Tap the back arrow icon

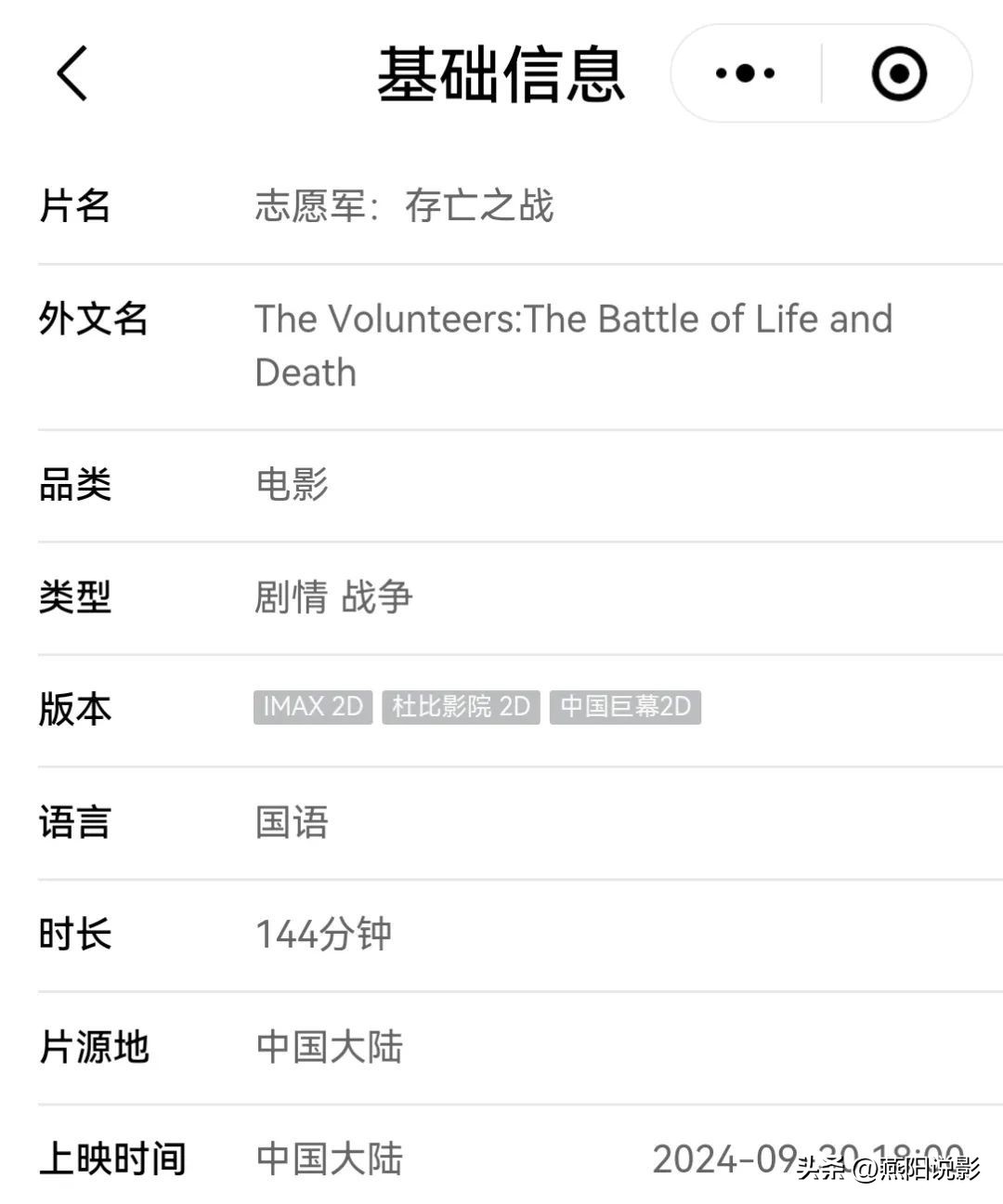click(72, 73)
